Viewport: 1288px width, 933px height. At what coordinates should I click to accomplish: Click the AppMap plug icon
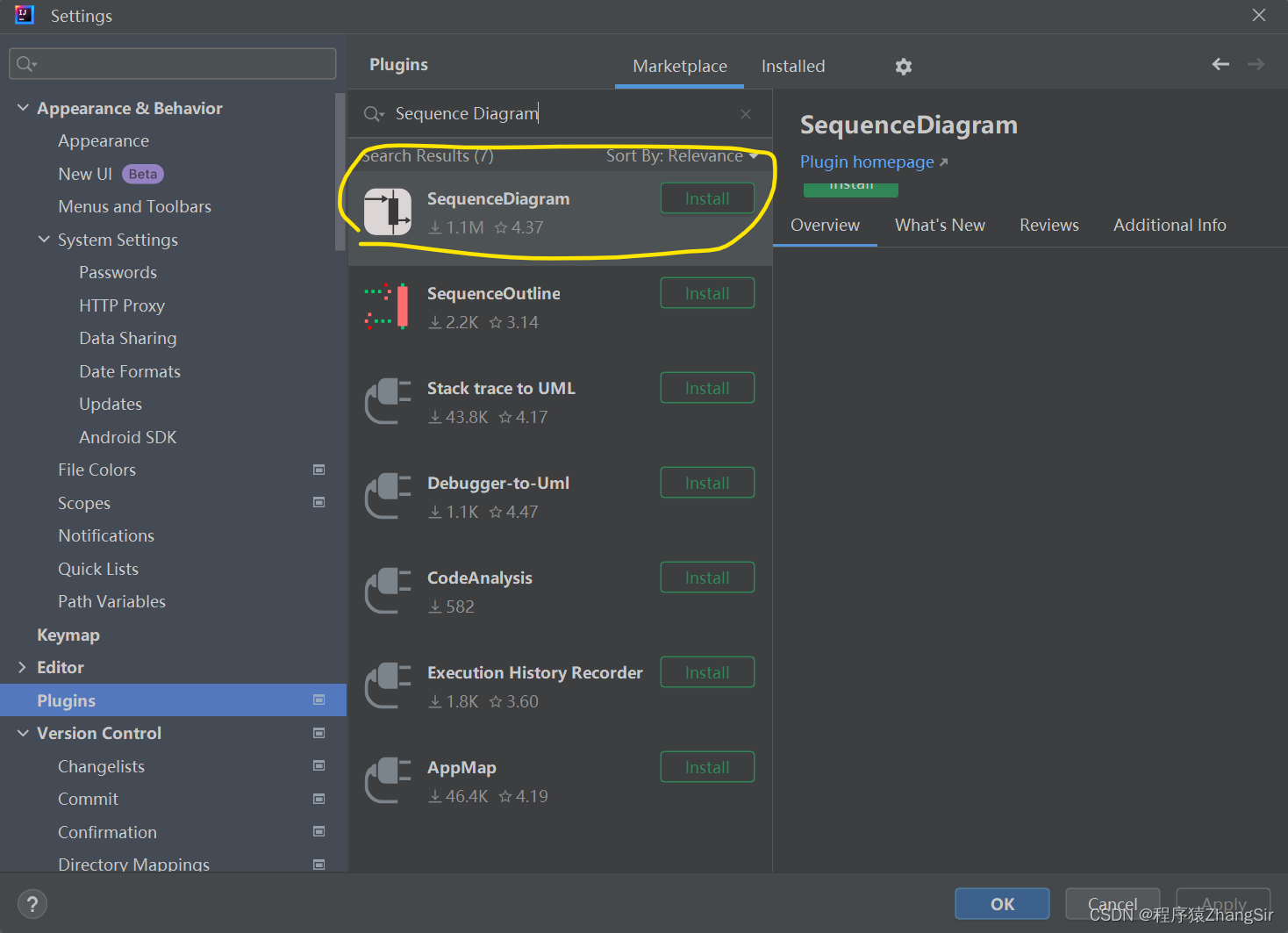(388, 780)
